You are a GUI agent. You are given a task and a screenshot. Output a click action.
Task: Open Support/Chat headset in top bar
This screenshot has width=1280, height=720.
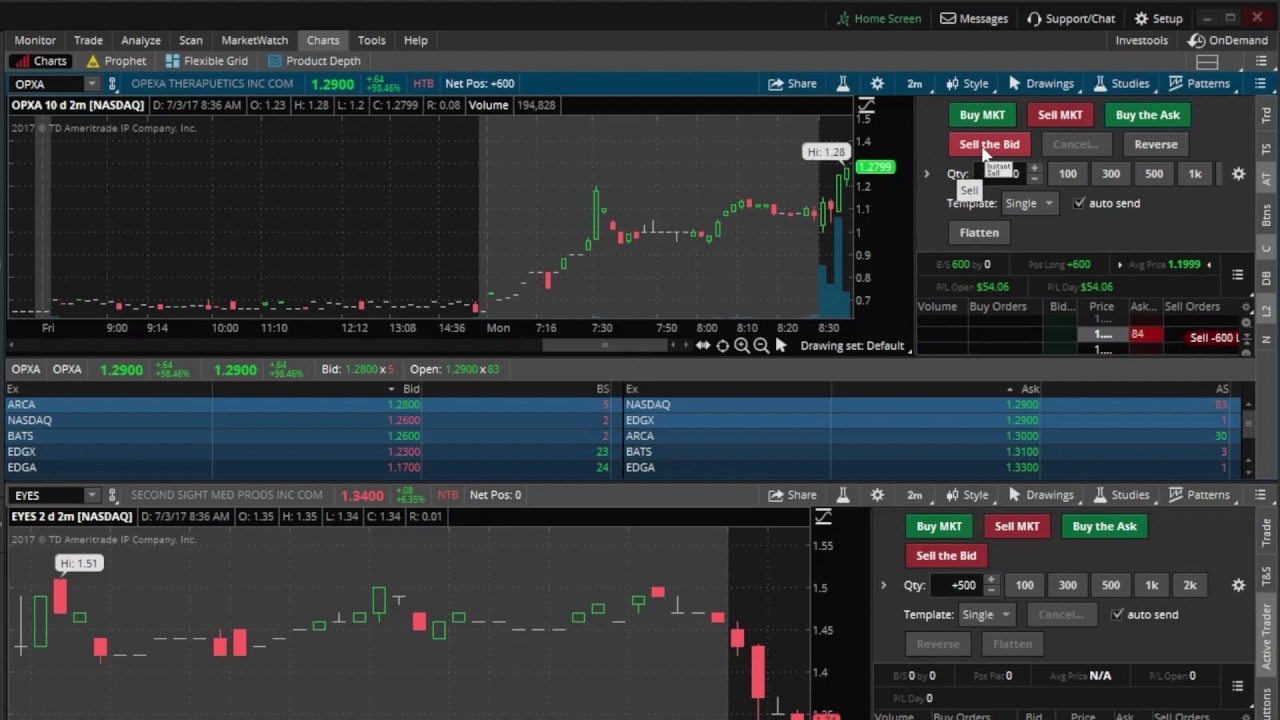[1070, 18]
